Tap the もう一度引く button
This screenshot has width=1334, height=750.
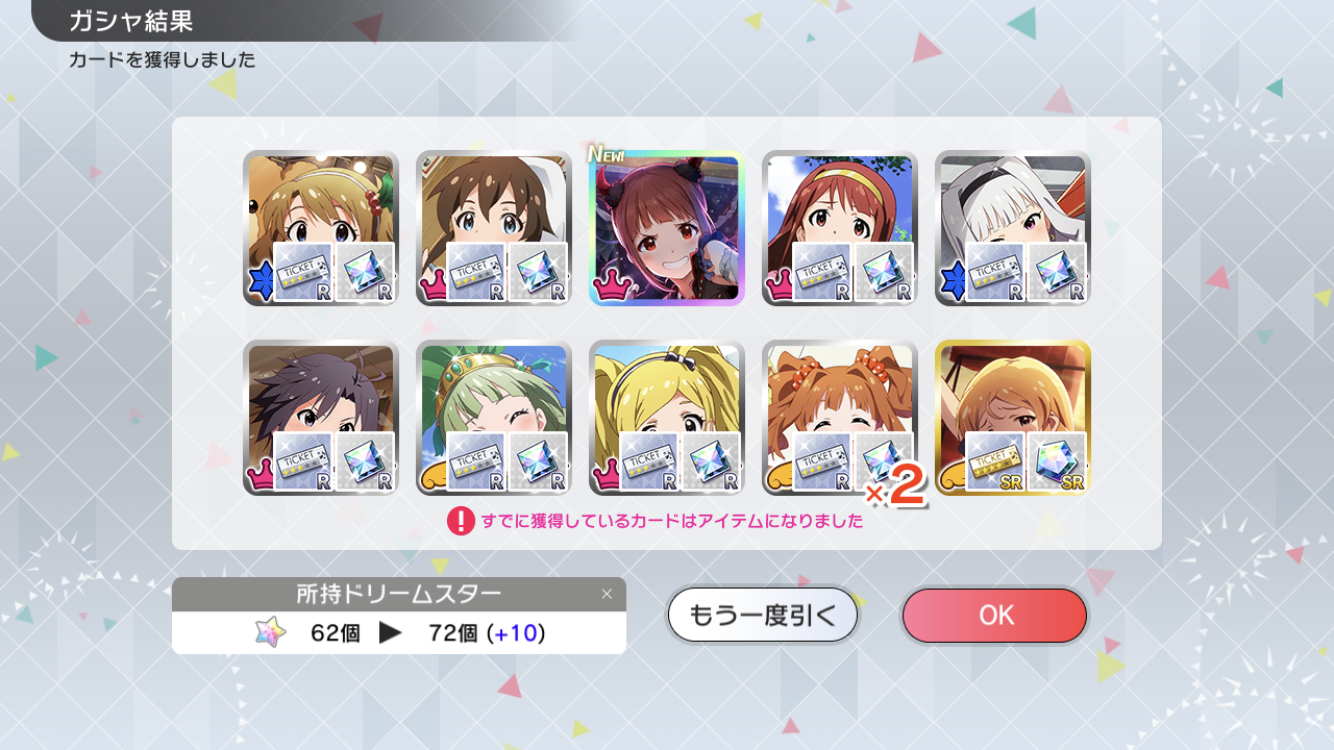point(763,615)
